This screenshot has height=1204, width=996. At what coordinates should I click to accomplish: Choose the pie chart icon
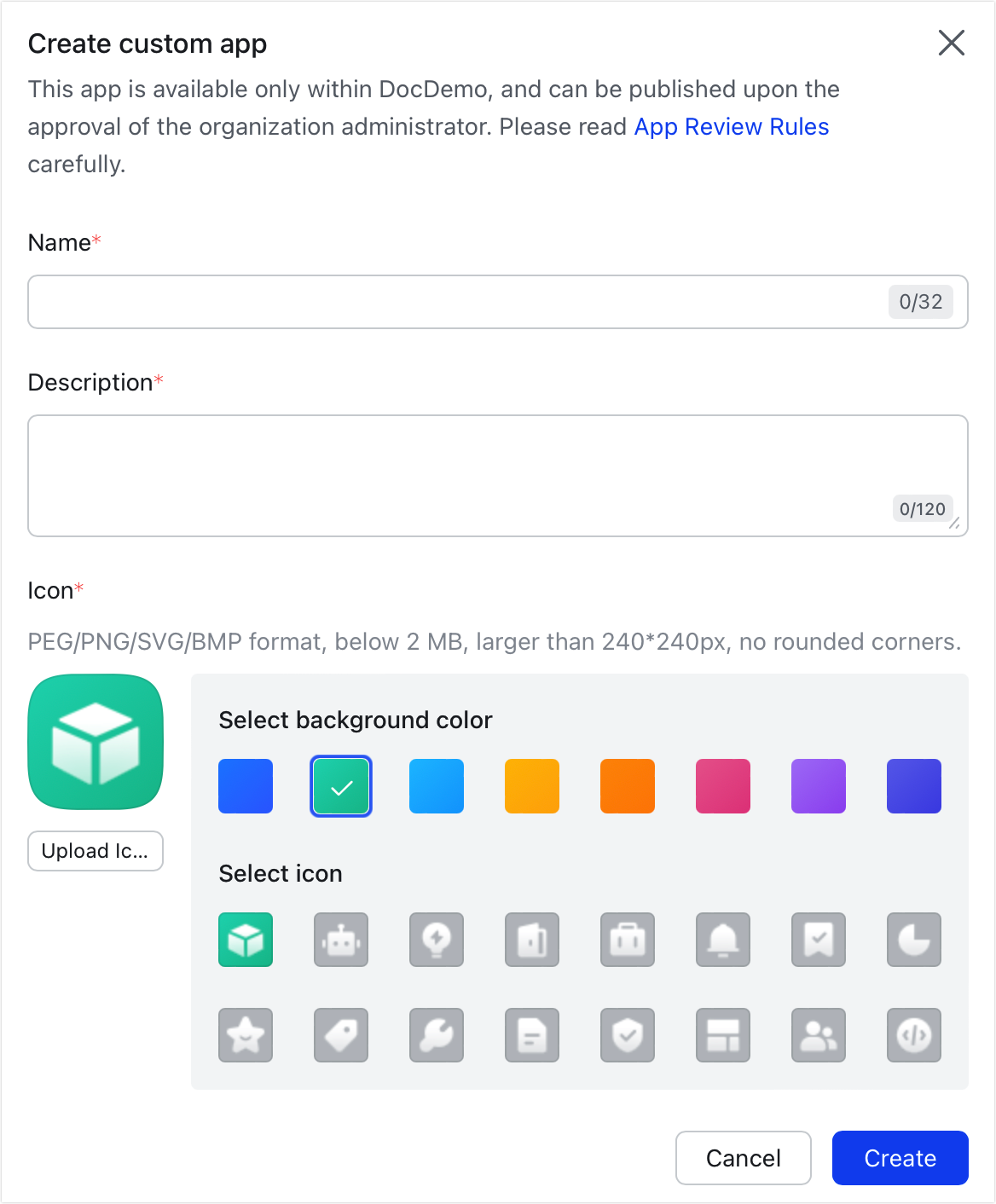coord(914,940)
